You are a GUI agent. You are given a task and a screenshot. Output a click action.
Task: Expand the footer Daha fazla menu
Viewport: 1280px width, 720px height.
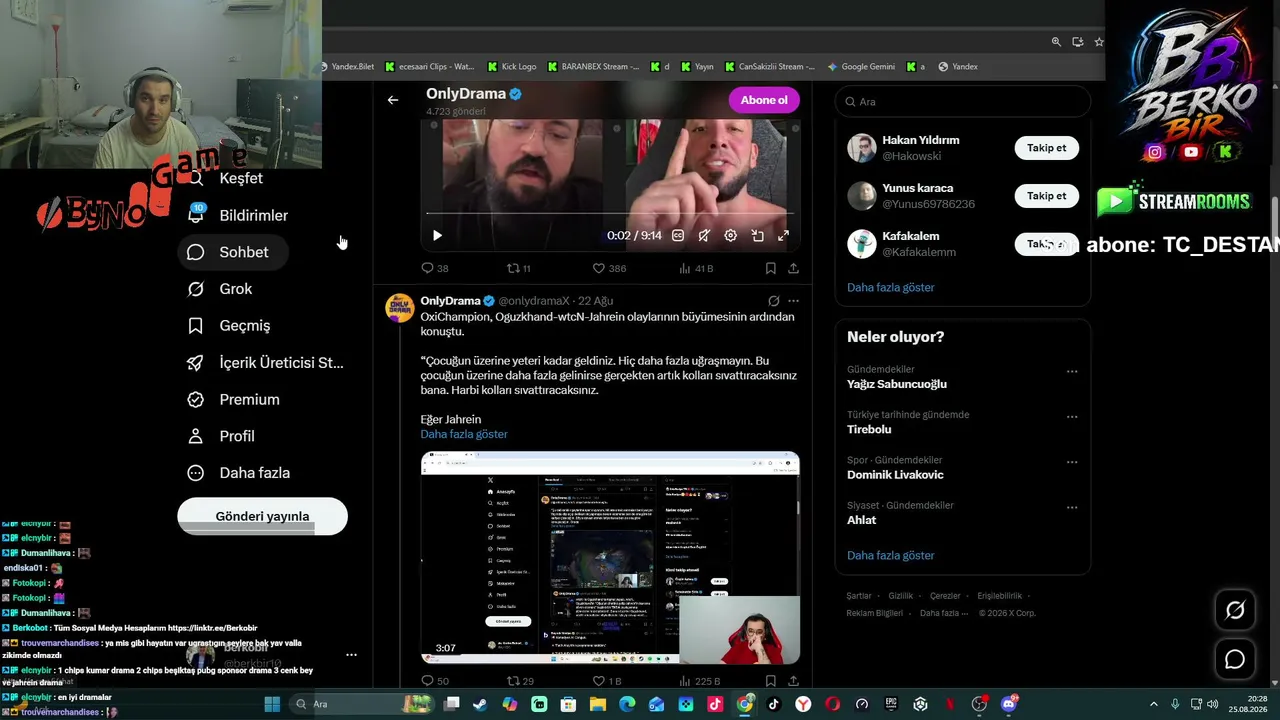[x=944, y=613]
